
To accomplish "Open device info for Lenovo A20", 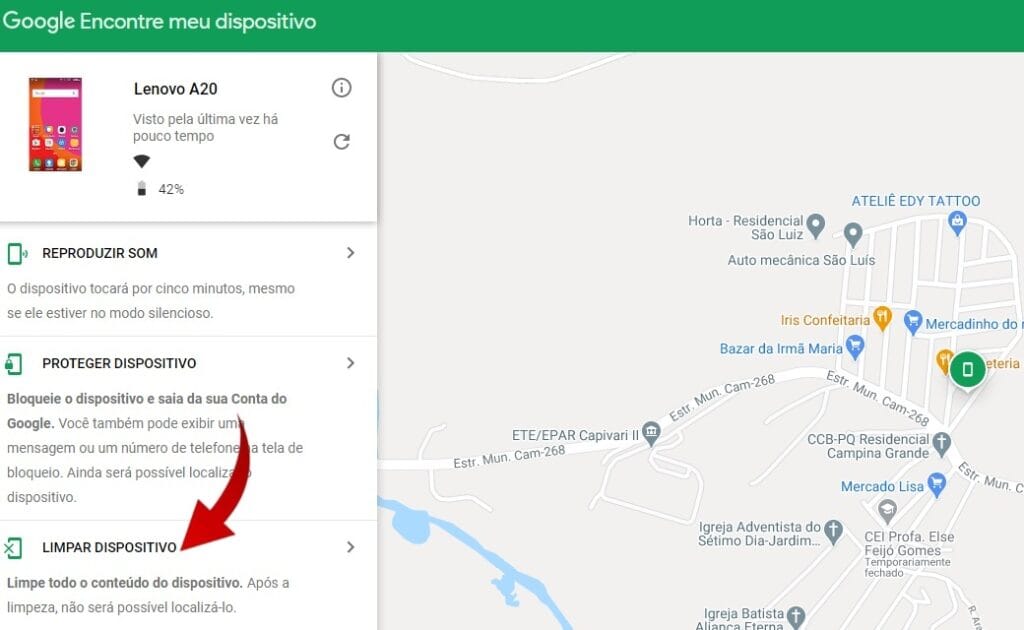I will click(341, 87).
